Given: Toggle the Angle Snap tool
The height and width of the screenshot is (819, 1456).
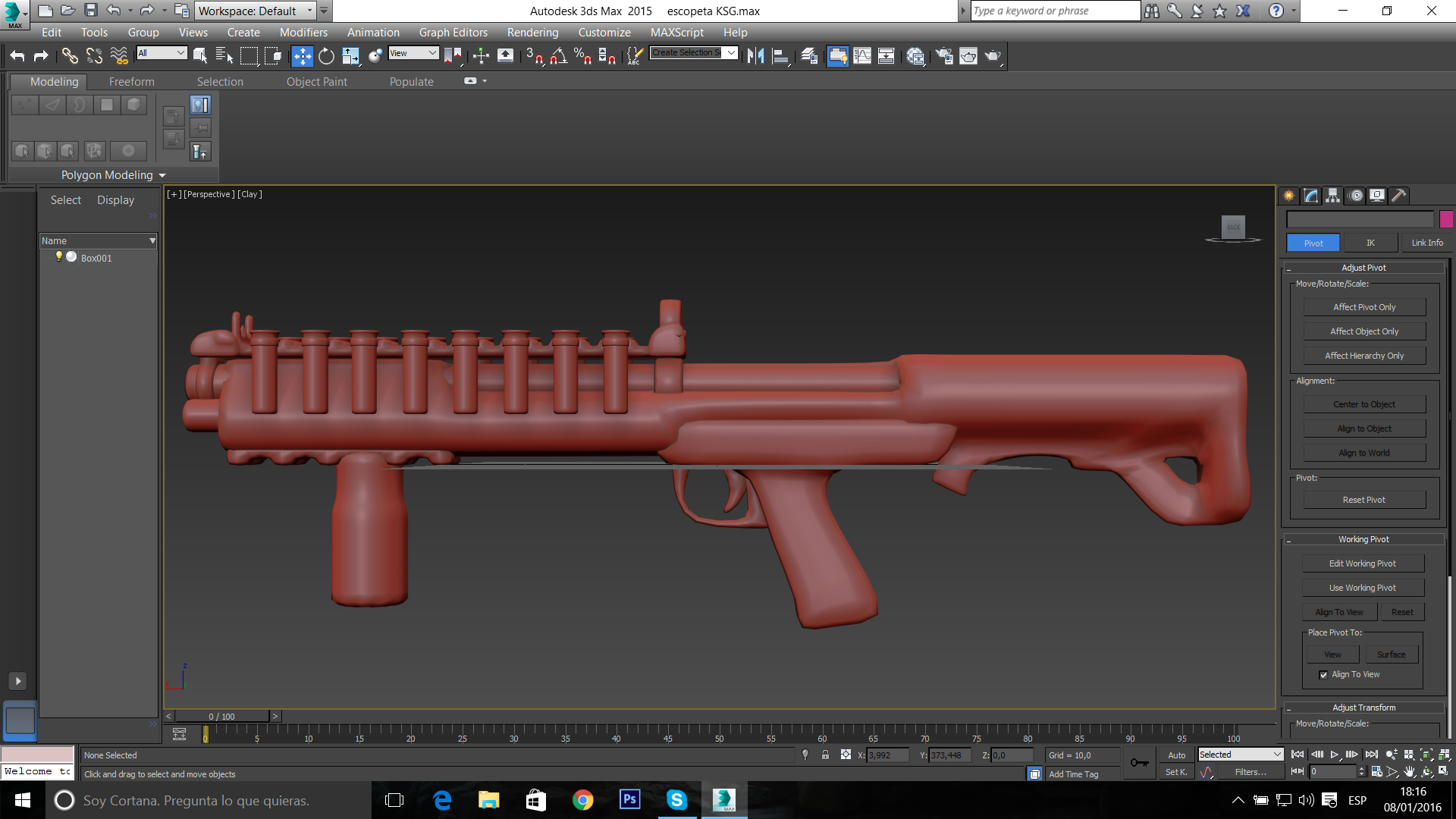Looking at the screenshot, I should pyautogui.click(x=559, y=55).
